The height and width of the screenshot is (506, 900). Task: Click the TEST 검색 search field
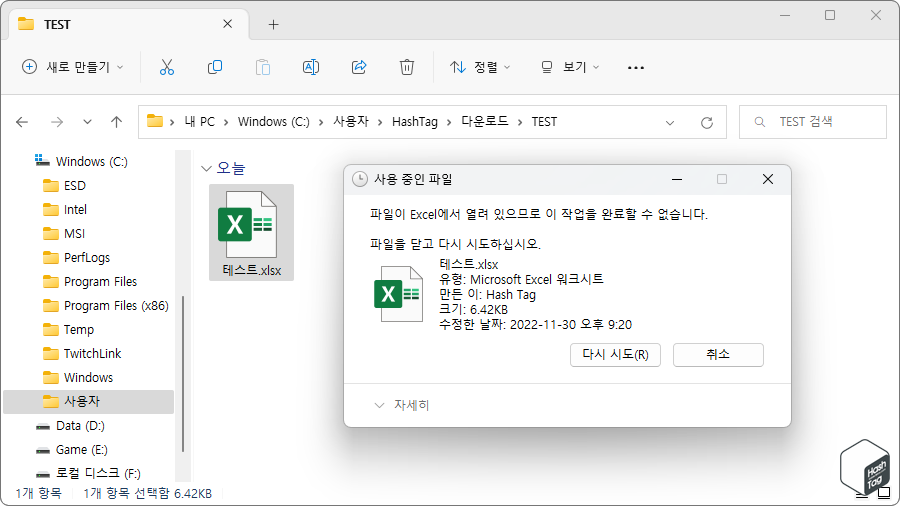click(813, 122)
